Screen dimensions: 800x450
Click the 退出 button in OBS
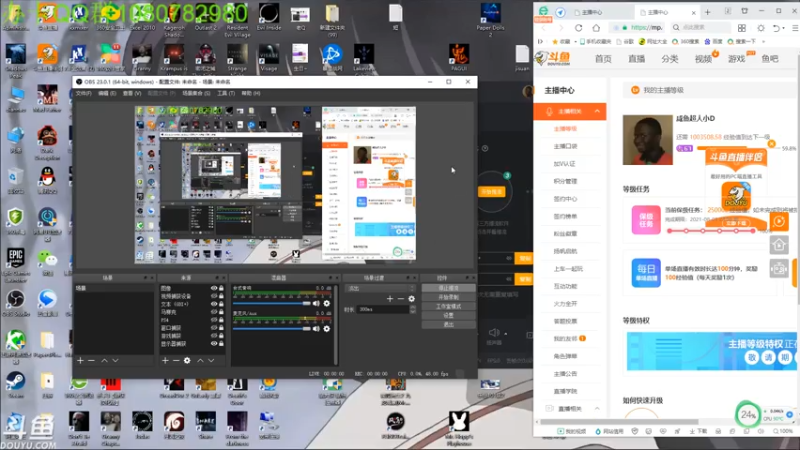coord(448,324)
